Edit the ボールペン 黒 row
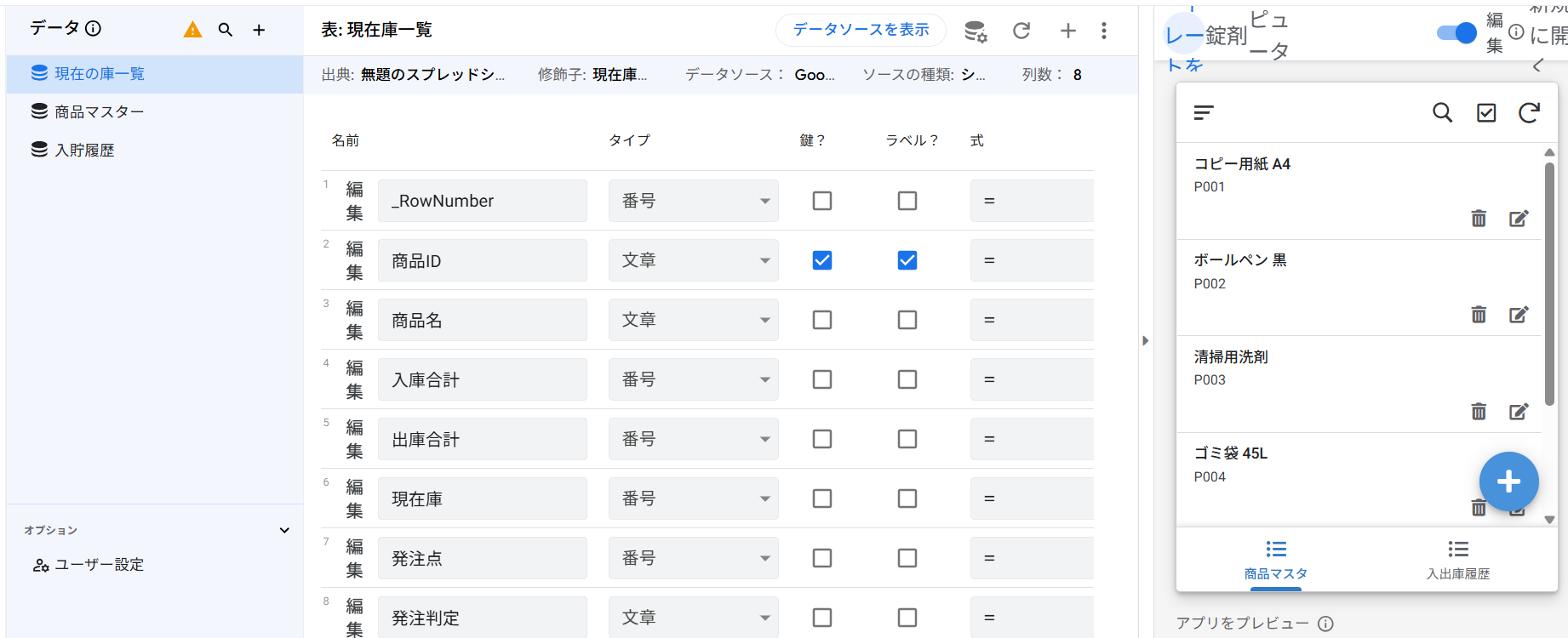 pos(1519,315)
